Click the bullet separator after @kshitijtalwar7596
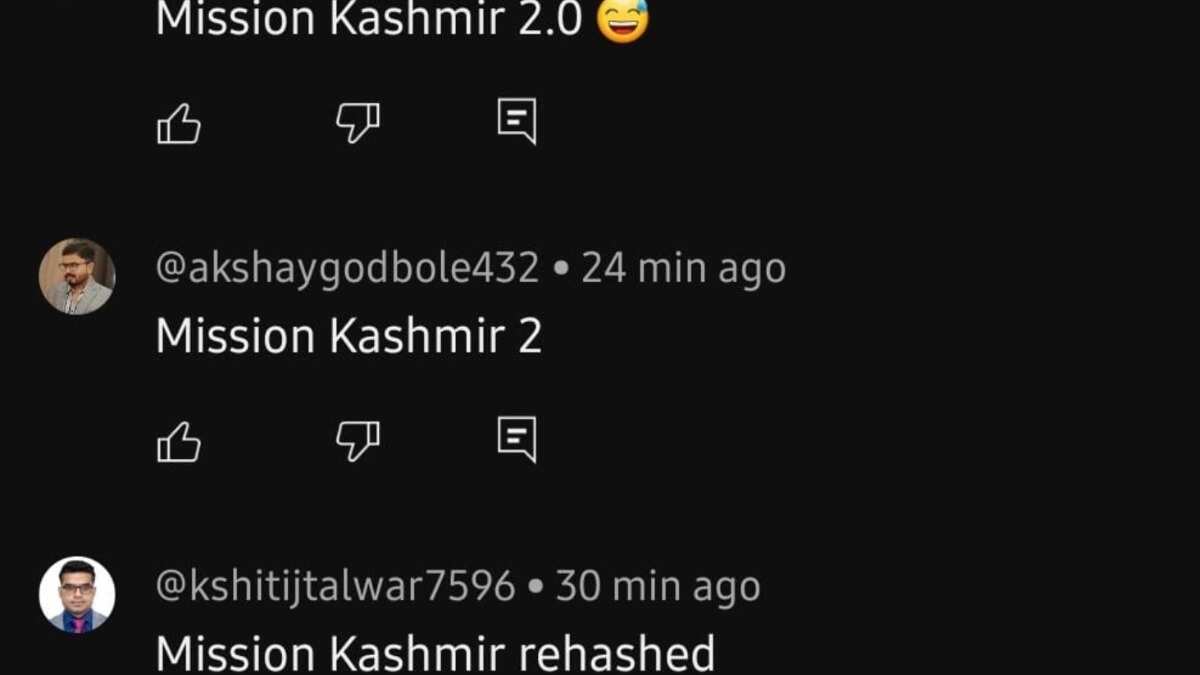 [535, 588]
